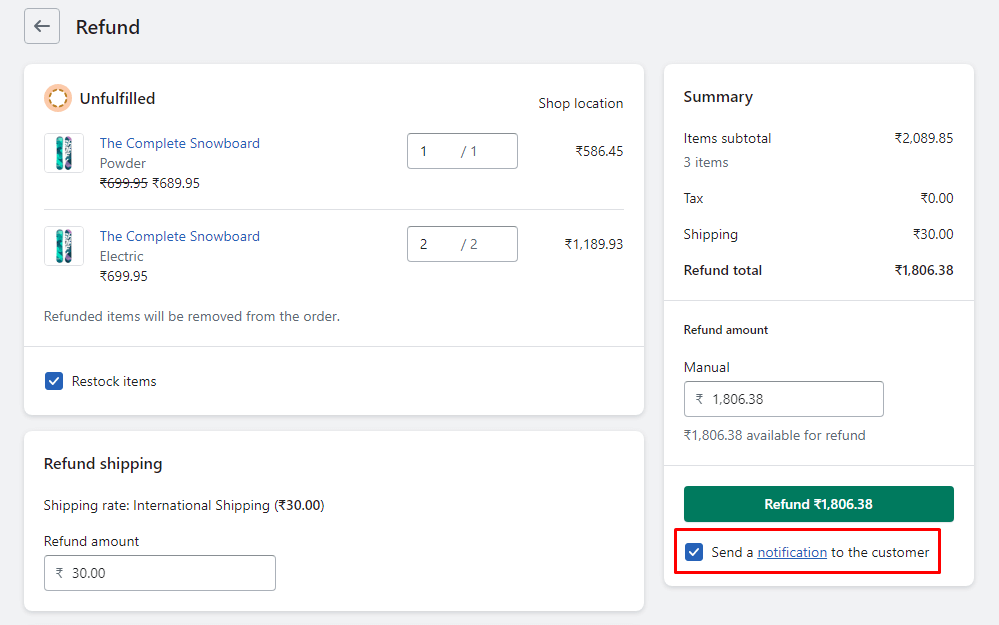Click the shipping Refund amount input
Viewport: 999px width, 625px height.
click(x=159, y=572)
